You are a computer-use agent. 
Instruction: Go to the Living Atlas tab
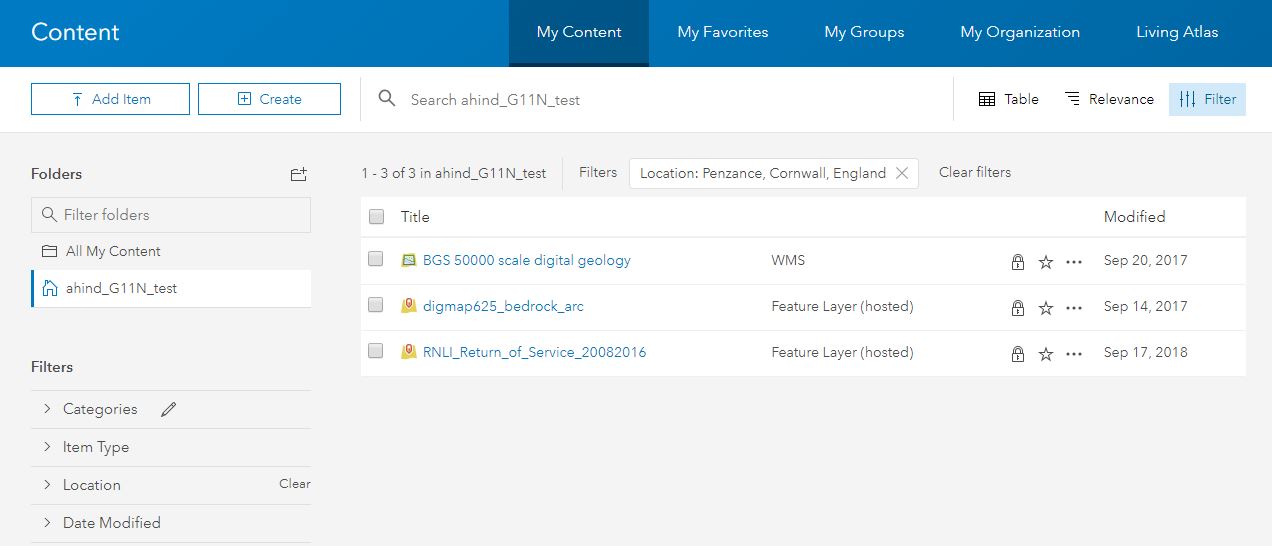1177,33
